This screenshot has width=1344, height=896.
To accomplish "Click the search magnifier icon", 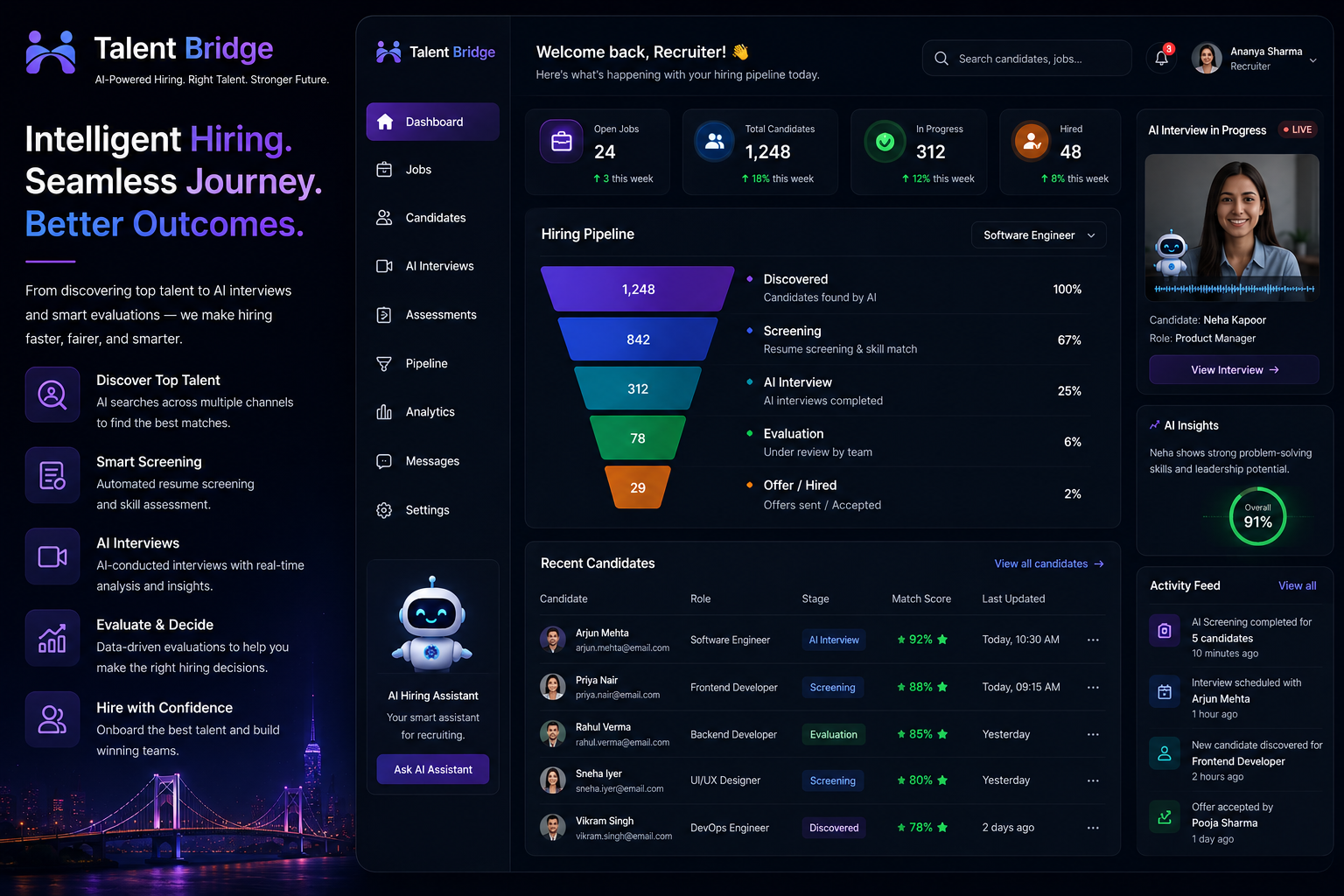I will (941, 59).
